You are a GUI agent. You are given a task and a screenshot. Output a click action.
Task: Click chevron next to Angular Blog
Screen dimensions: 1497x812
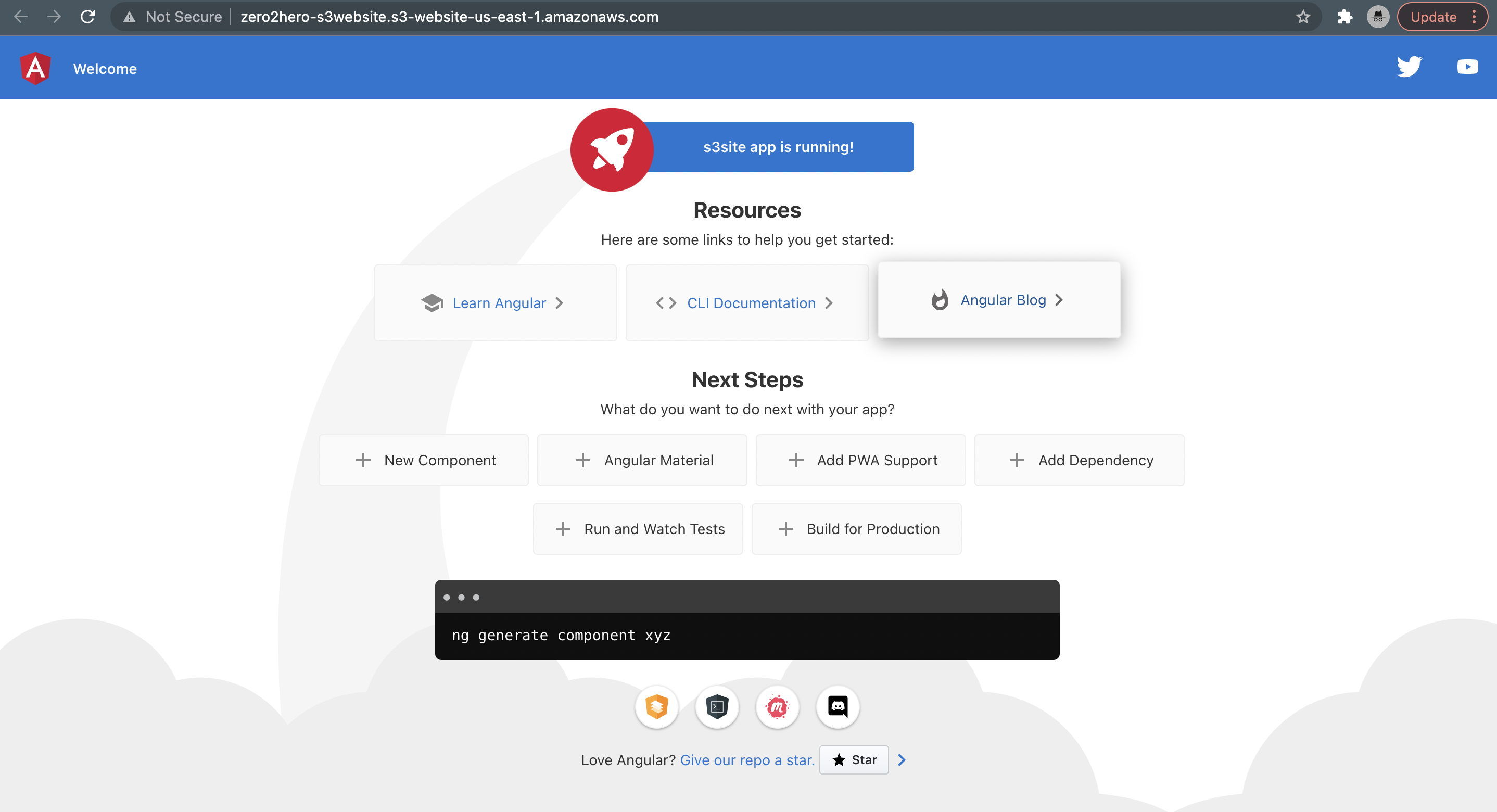(x=1059, y=300)
